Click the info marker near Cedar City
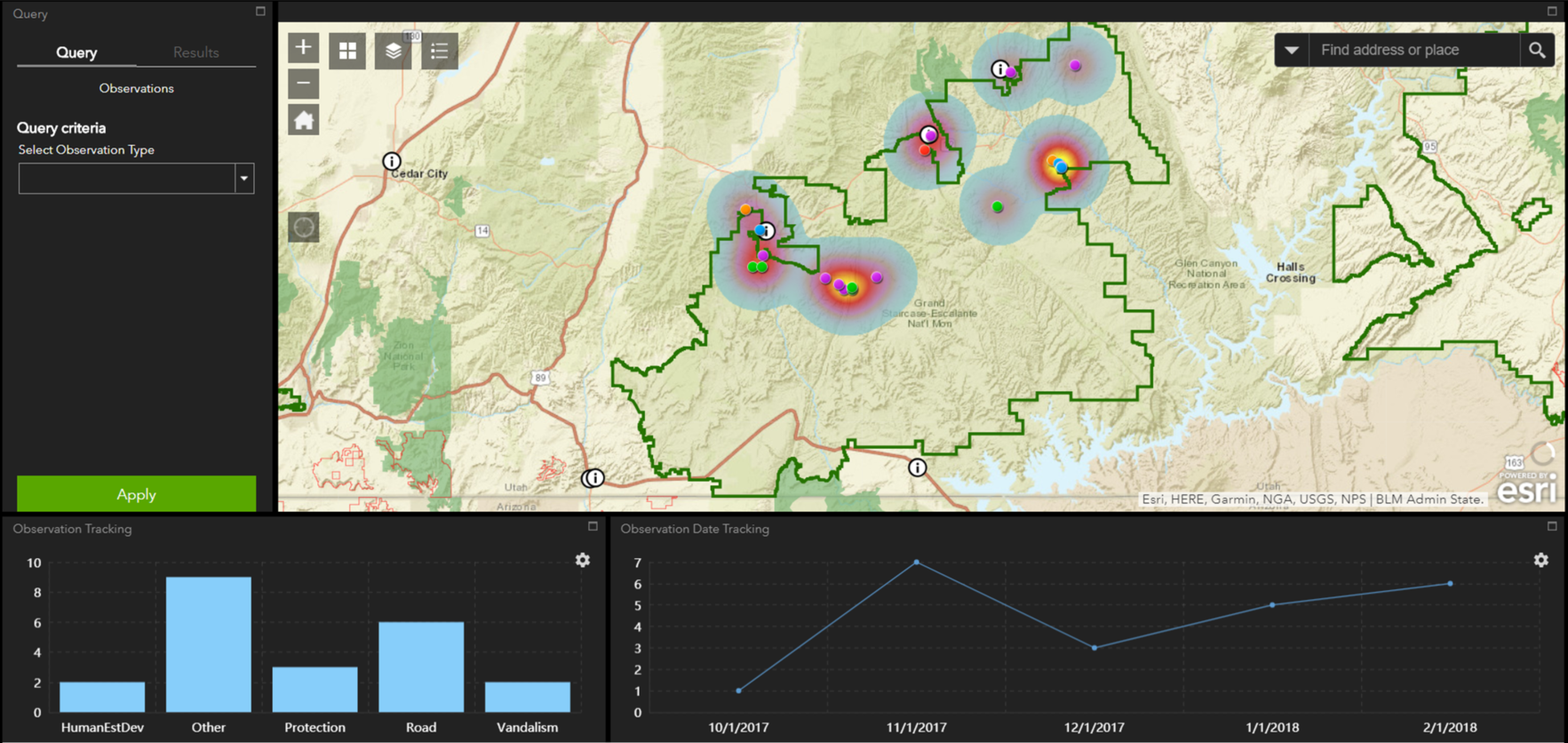1568x743 pixels. click(x=392, y=161)
